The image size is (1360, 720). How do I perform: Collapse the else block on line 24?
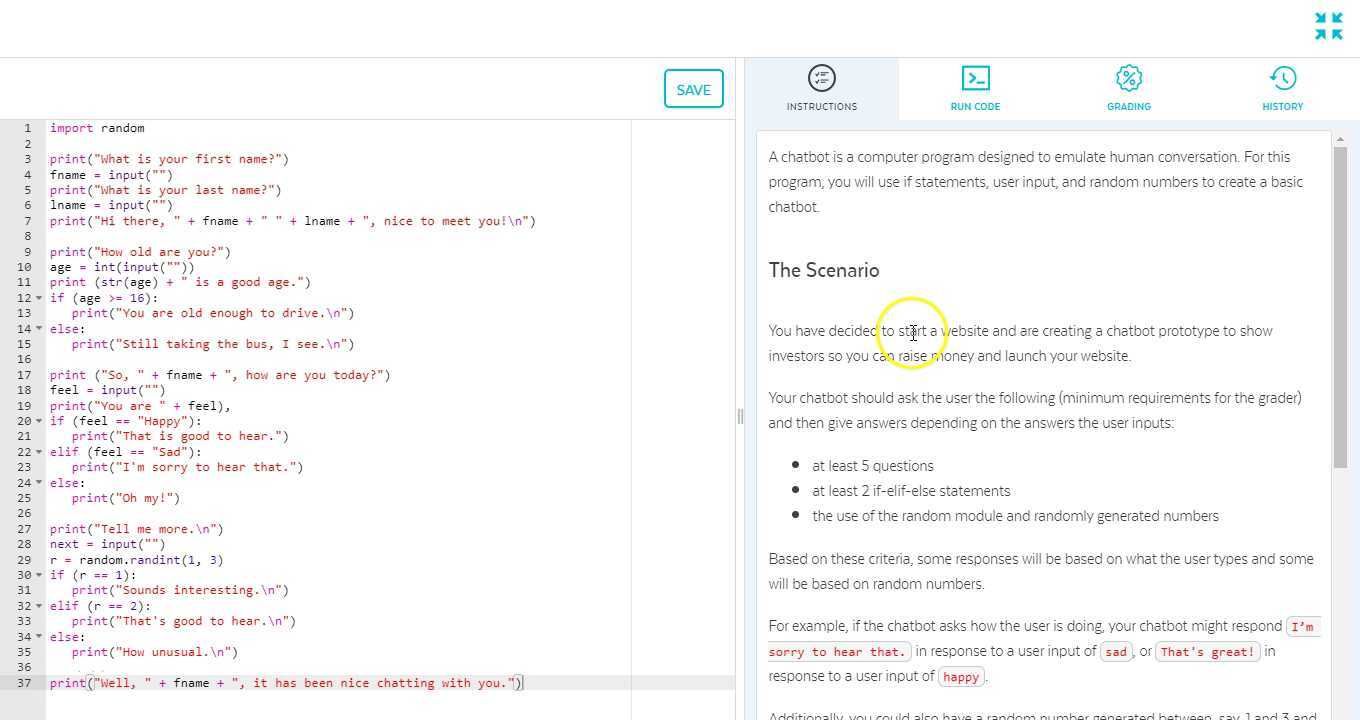pos(38,482)
